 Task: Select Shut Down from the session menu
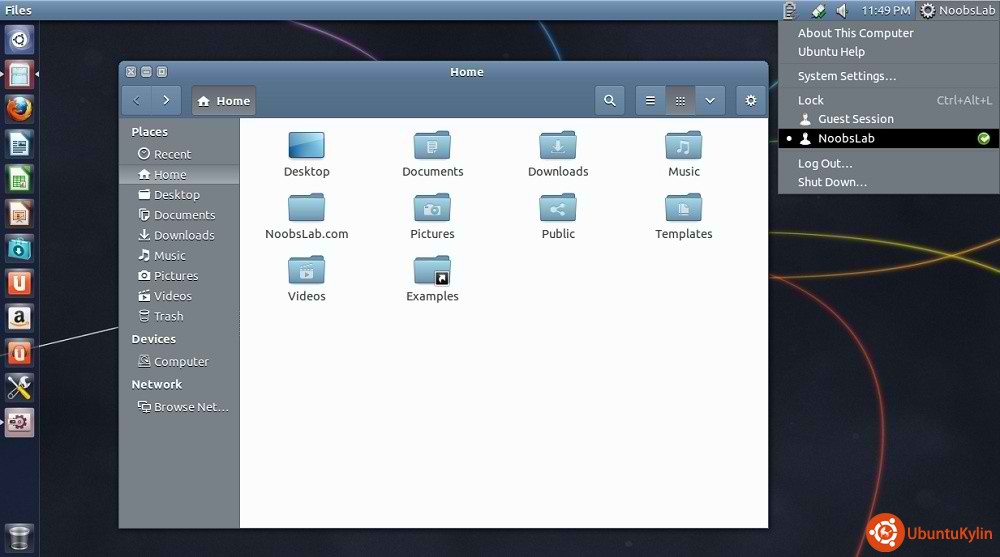click(x=832, y=182)
